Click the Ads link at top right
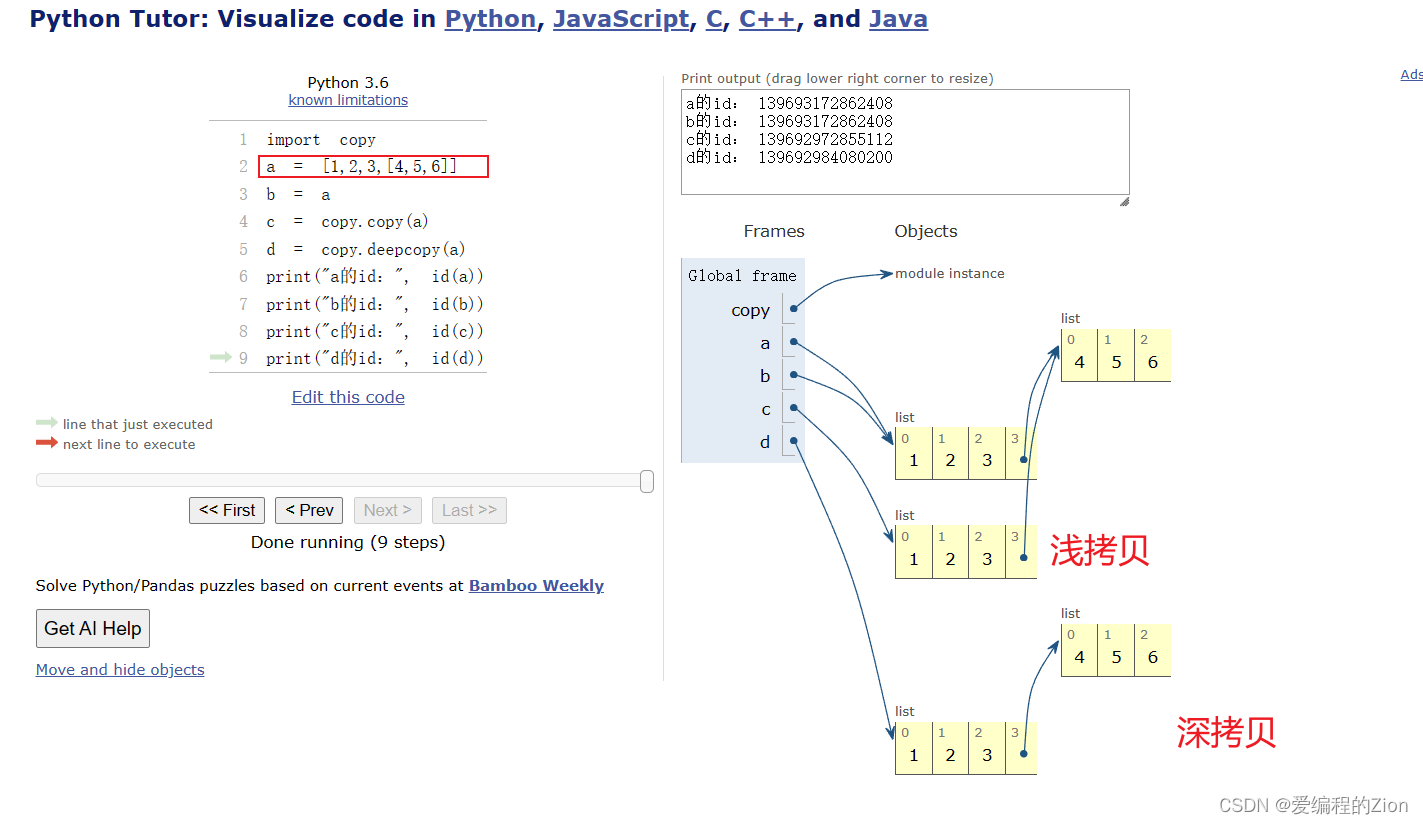1423x824 pixels. click(x=1411, y=75)
